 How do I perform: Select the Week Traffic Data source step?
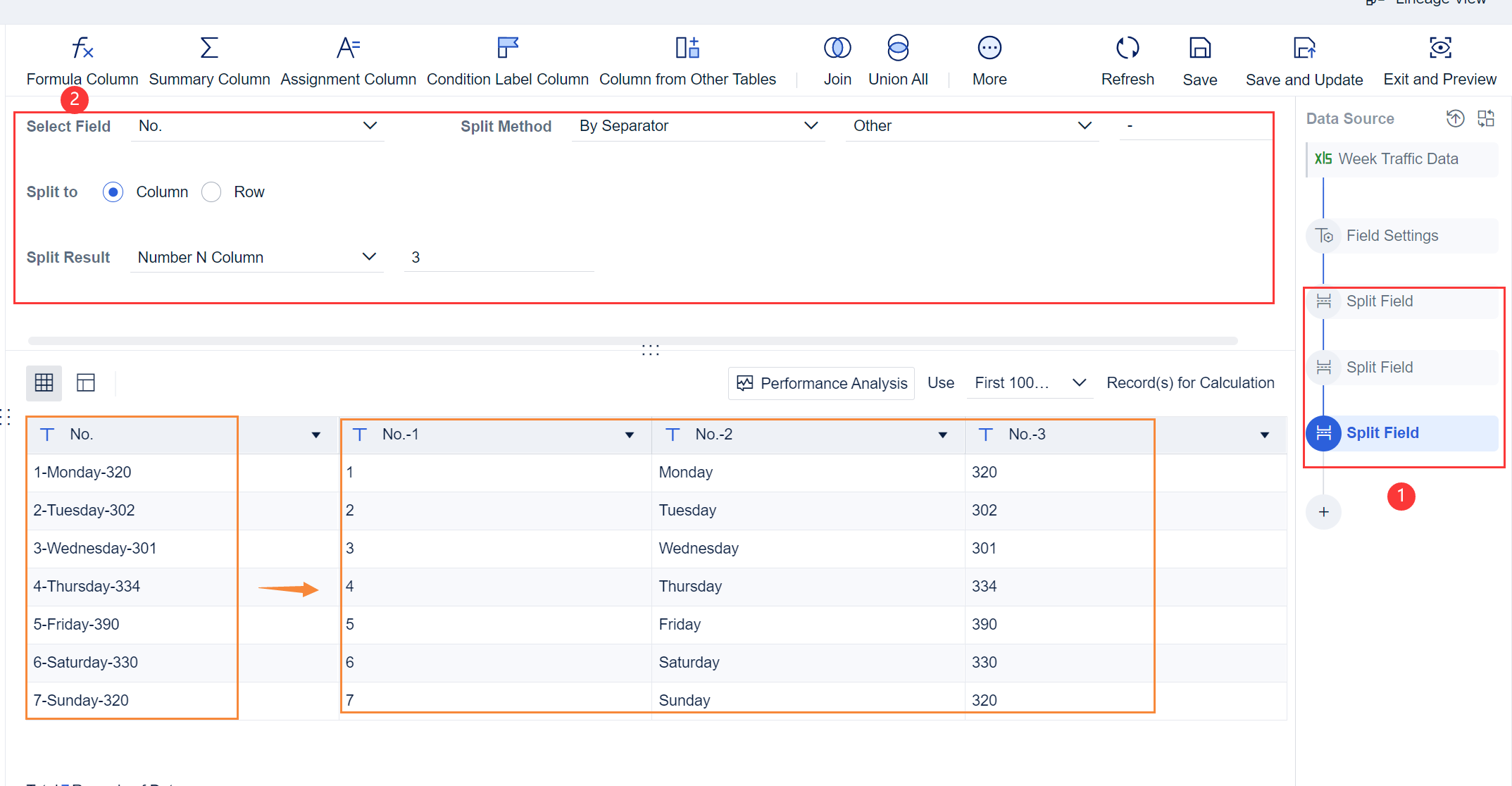1402,159
